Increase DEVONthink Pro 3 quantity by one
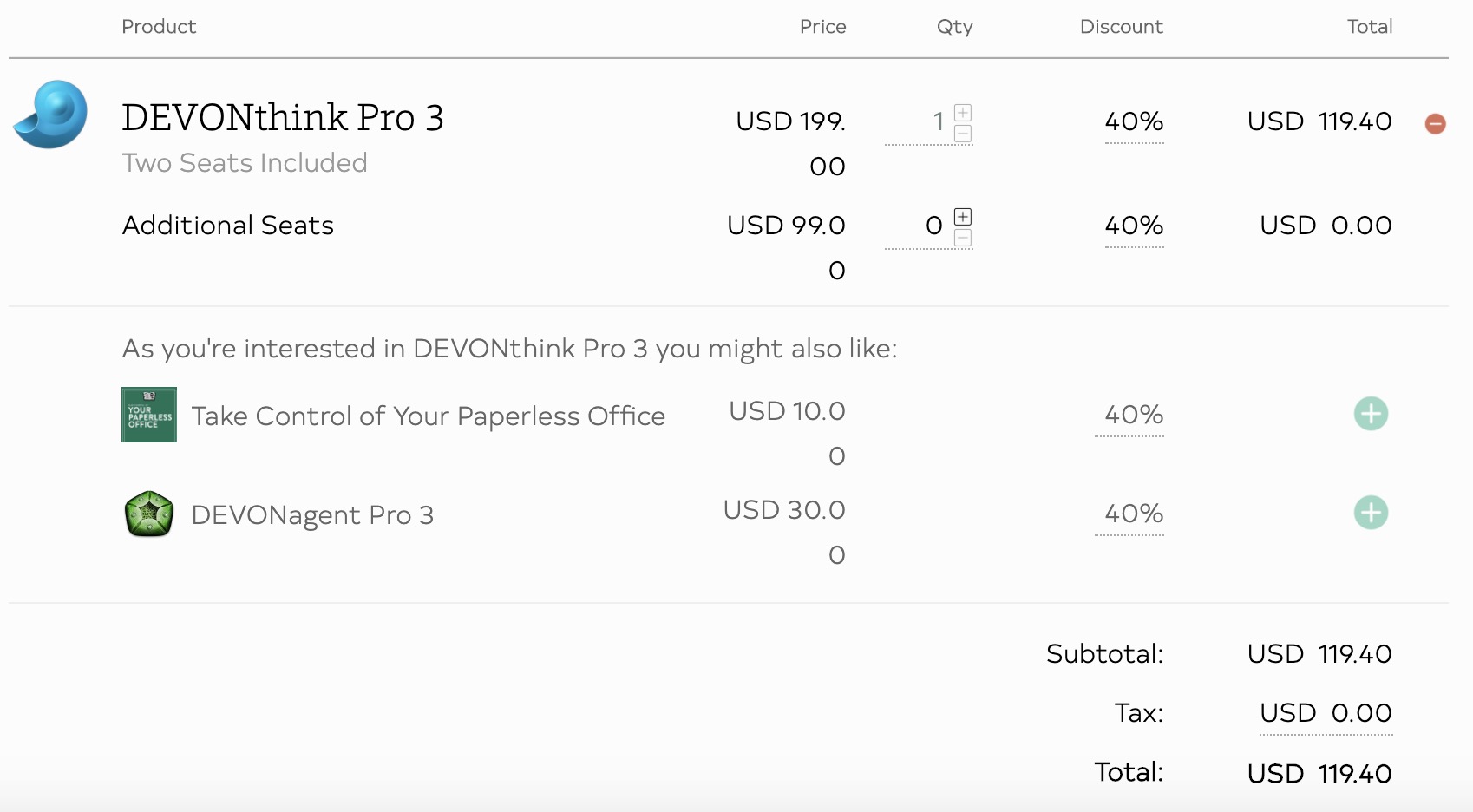1473x812 pixels. 963,113
